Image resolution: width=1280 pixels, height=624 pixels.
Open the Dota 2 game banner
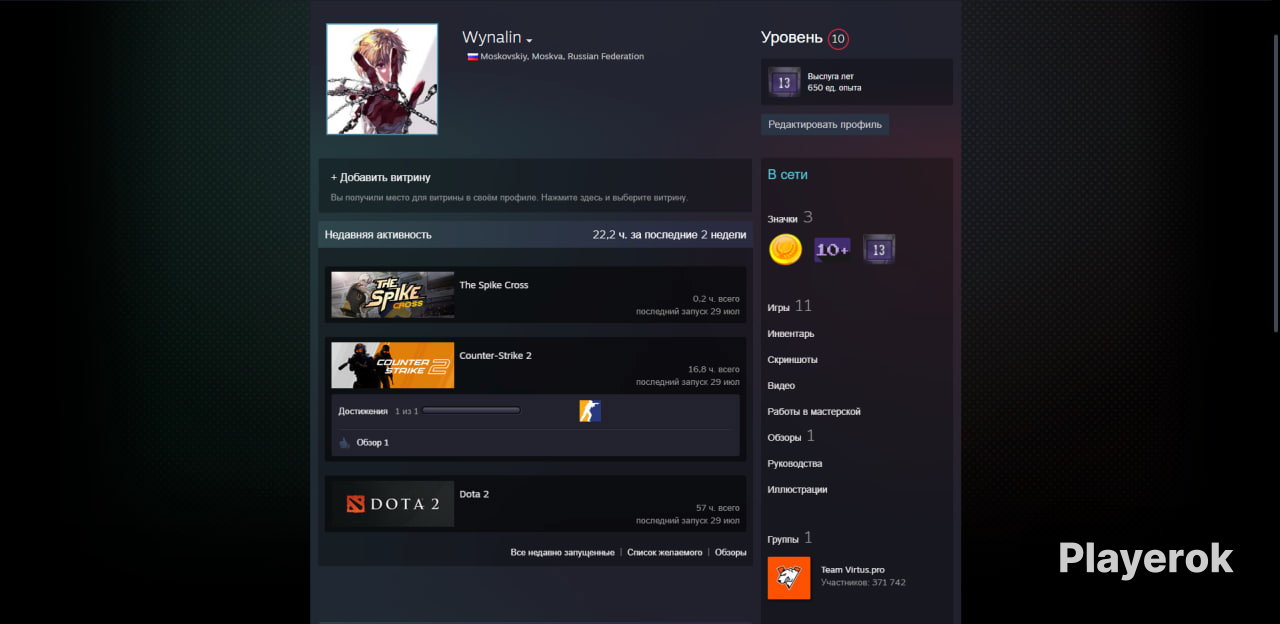coord(393,504)
